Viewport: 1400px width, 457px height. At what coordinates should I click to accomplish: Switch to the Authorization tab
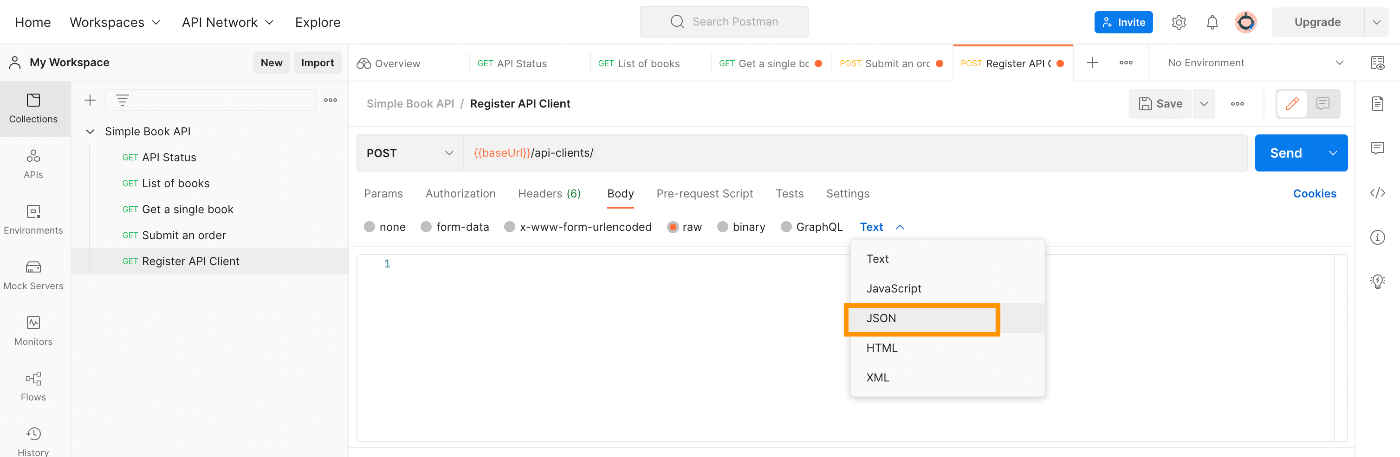tap(460, 193)
